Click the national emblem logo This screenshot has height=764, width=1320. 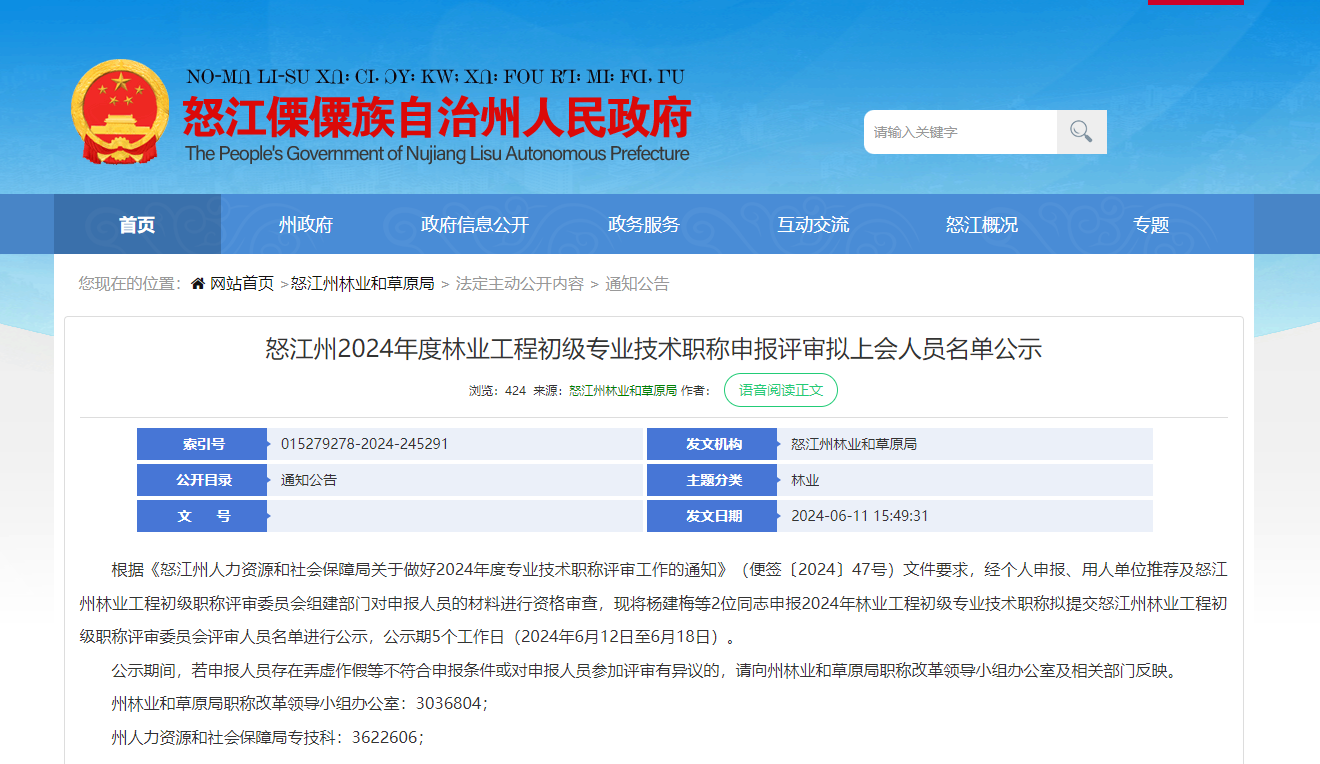click(120, 112)
